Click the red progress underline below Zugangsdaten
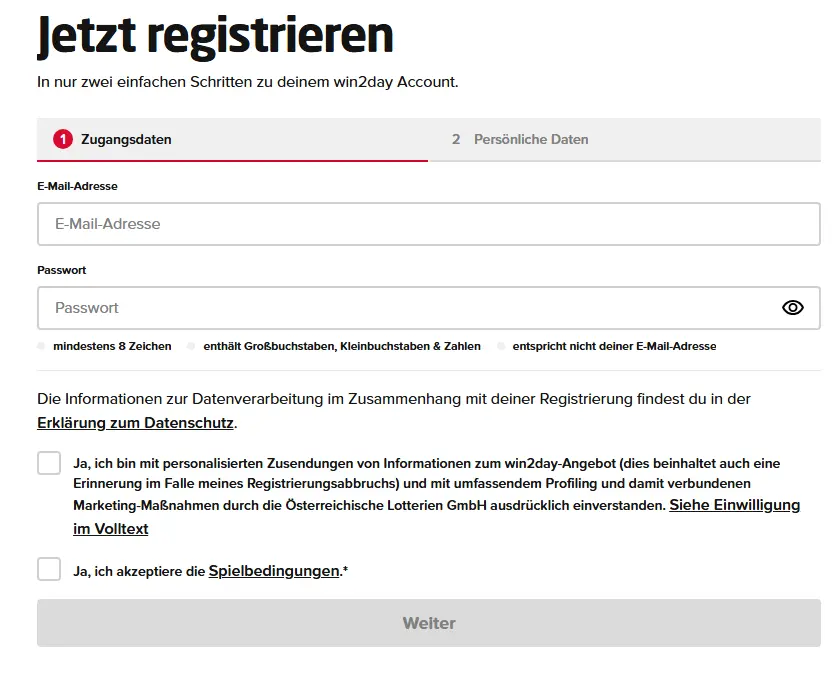The image size is (840, 678). 230,159
